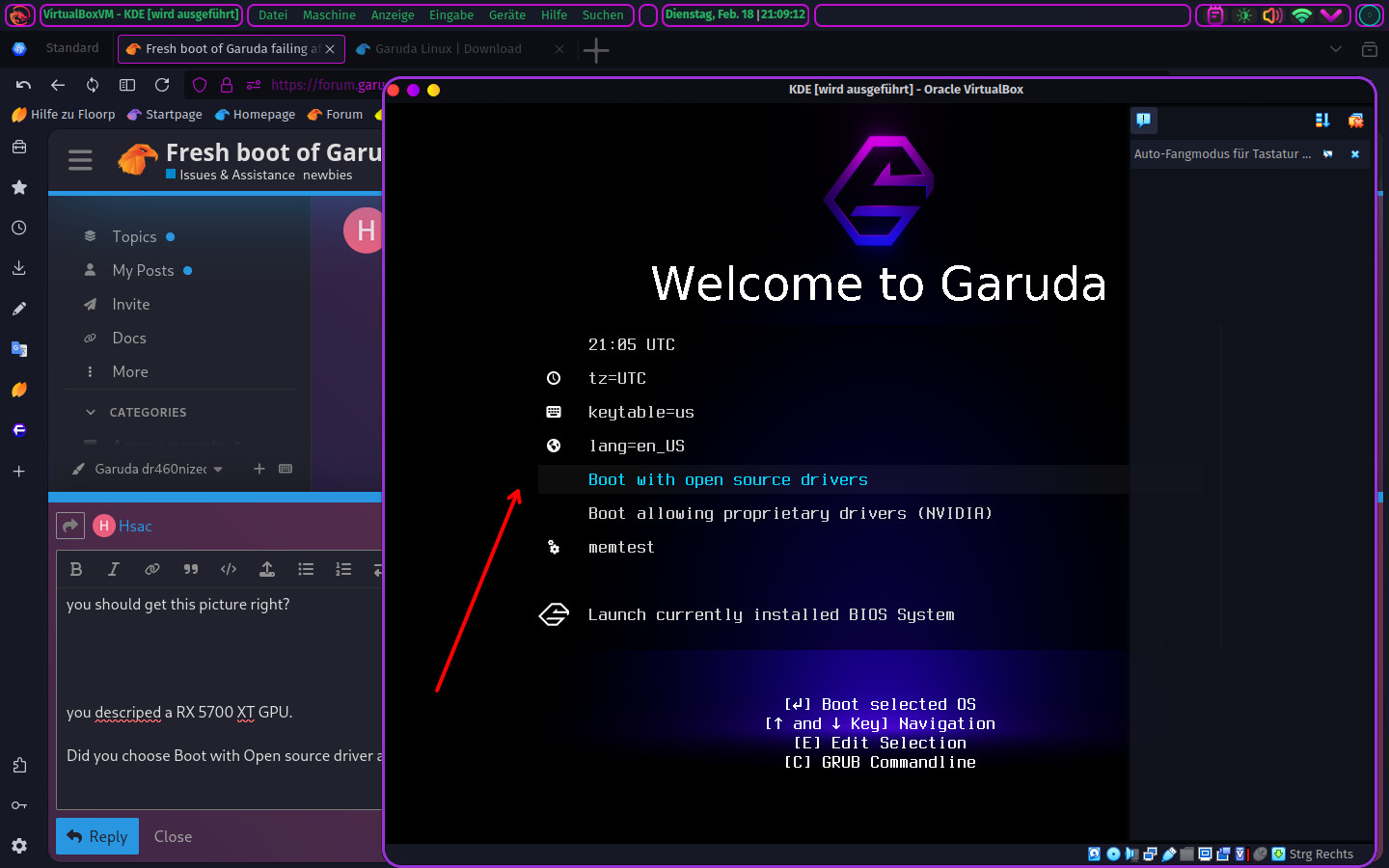
Task: Toggle bulleted list in reply editor
Action: click(x=306, y=569)
